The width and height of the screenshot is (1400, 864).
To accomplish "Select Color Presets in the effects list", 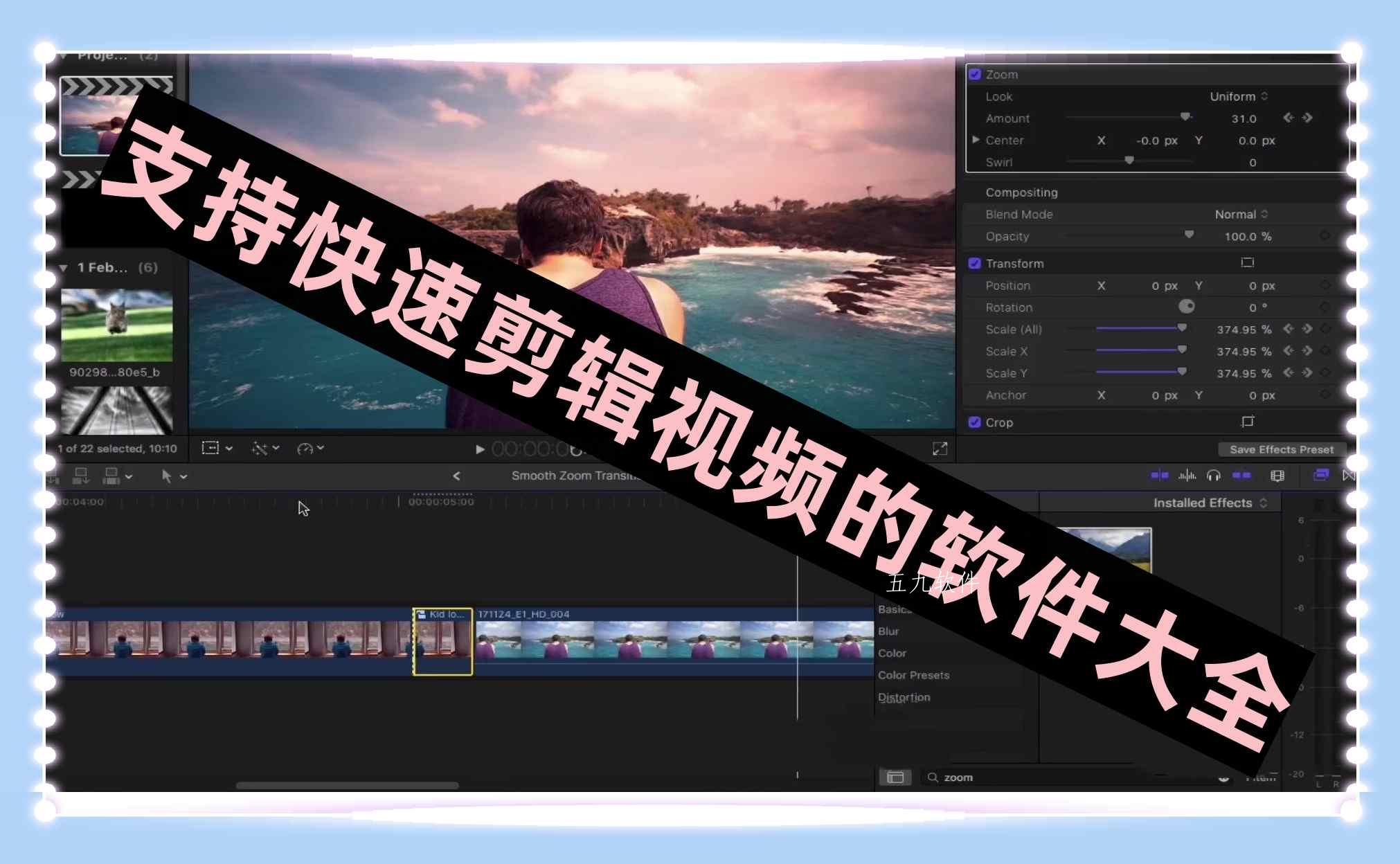I will [x=913, y=675].
